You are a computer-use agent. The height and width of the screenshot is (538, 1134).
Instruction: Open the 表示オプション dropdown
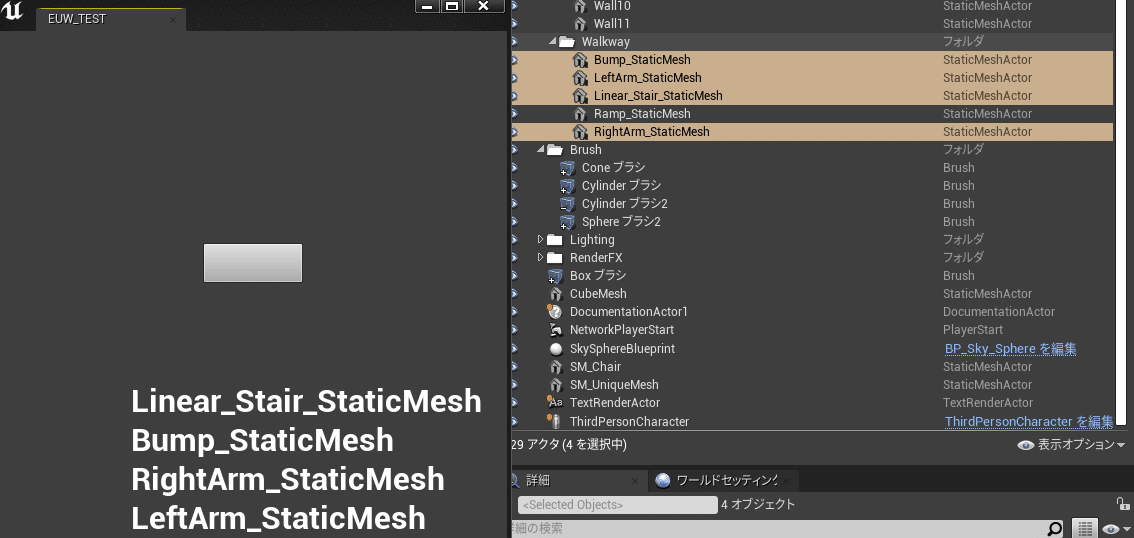pos(1071,445)
